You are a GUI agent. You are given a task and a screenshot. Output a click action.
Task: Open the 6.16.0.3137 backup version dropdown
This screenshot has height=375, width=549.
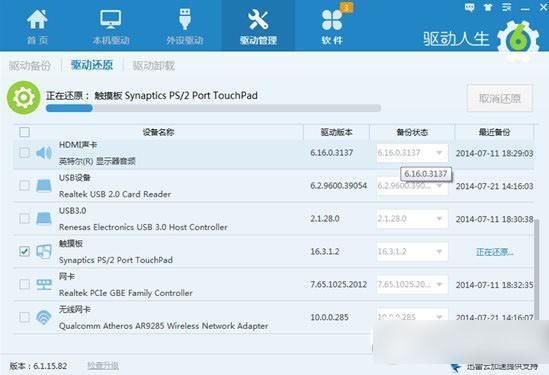tap(412, 153)
